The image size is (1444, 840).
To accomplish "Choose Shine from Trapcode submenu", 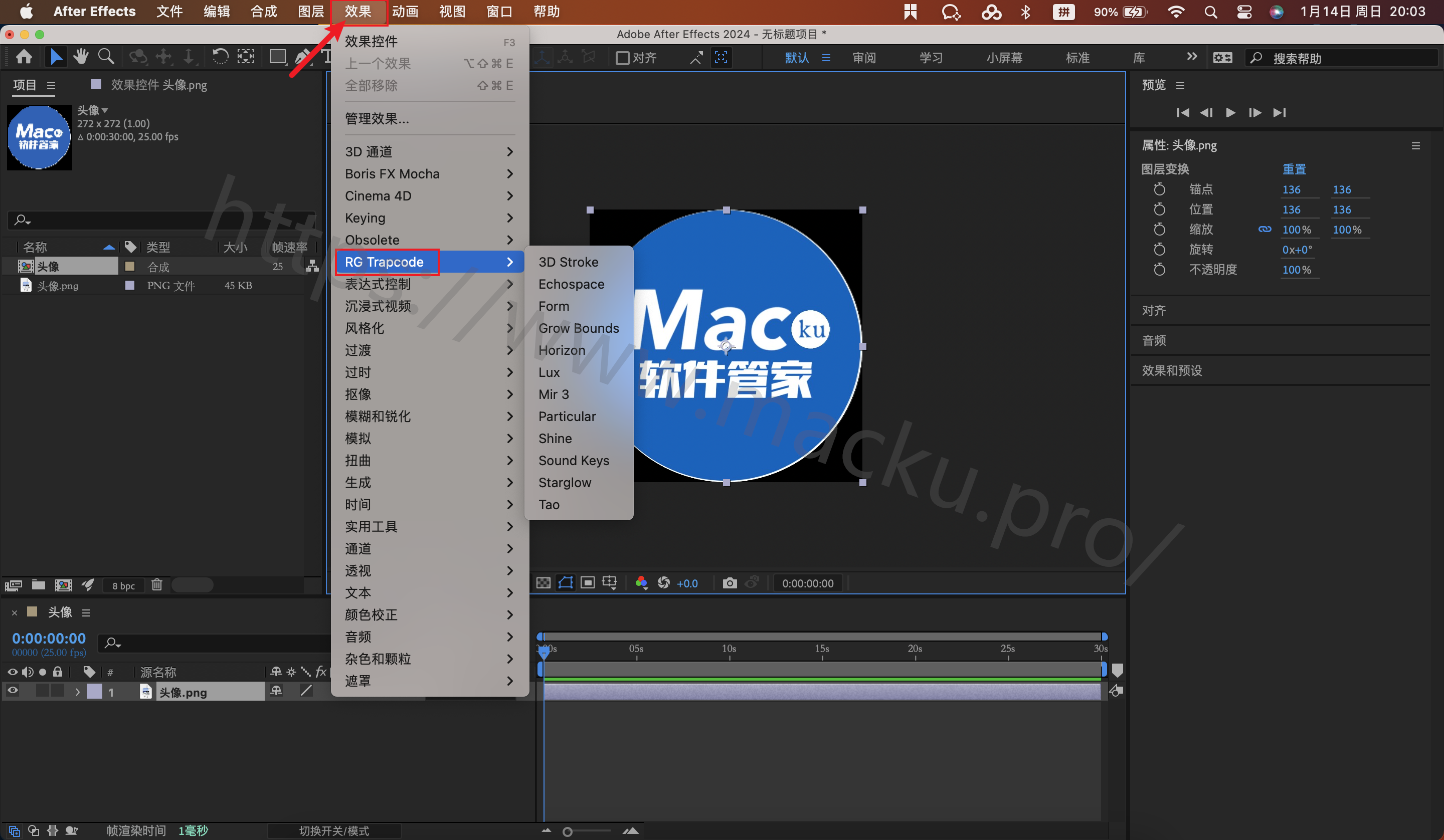I will tap(579, 439).
